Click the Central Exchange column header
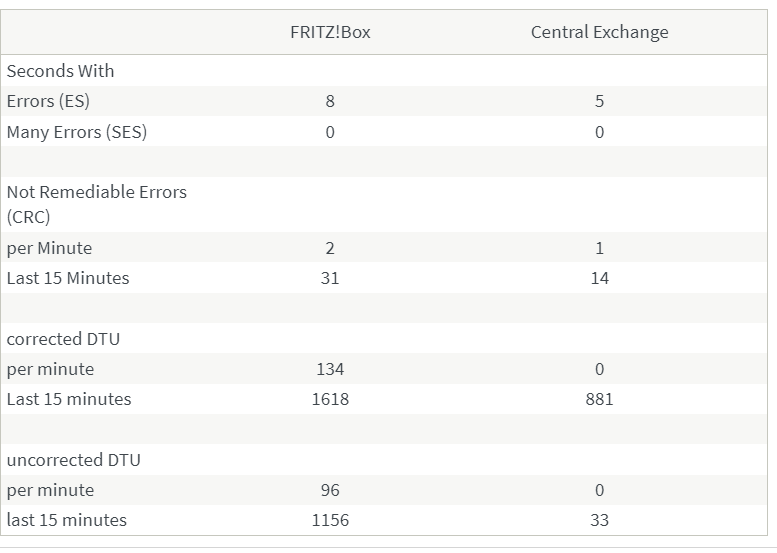The image size is (777, 553). (x=599, y=32)
